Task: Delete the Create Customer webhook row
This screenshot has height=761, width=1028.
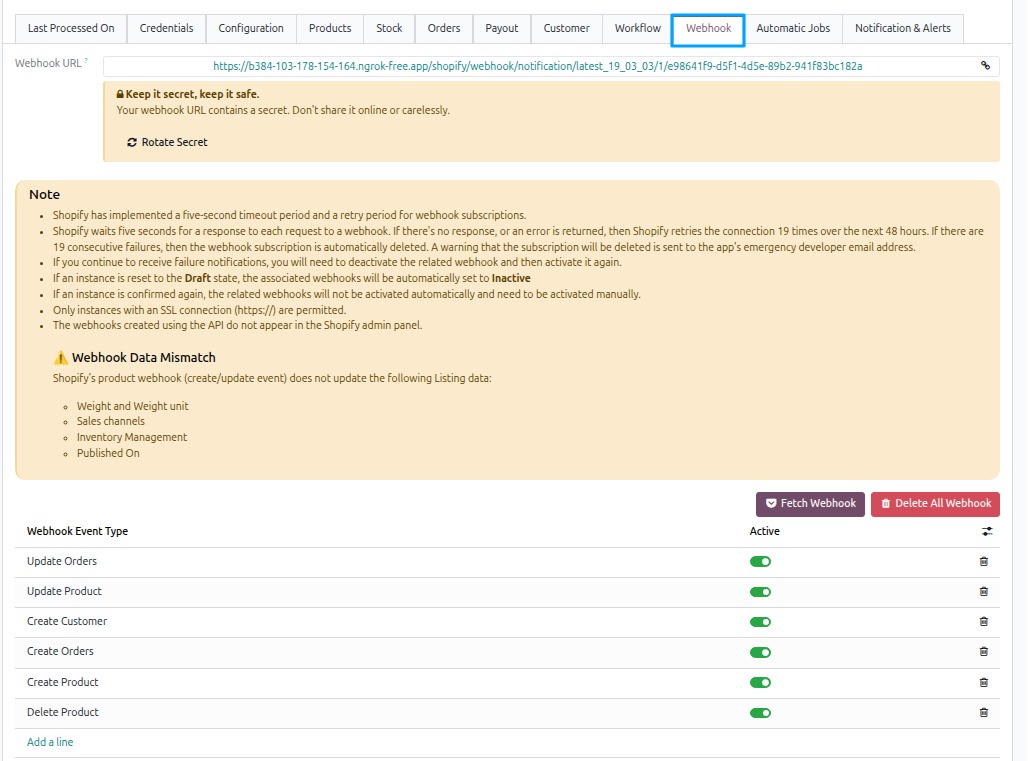Action: tap(983, 621)
